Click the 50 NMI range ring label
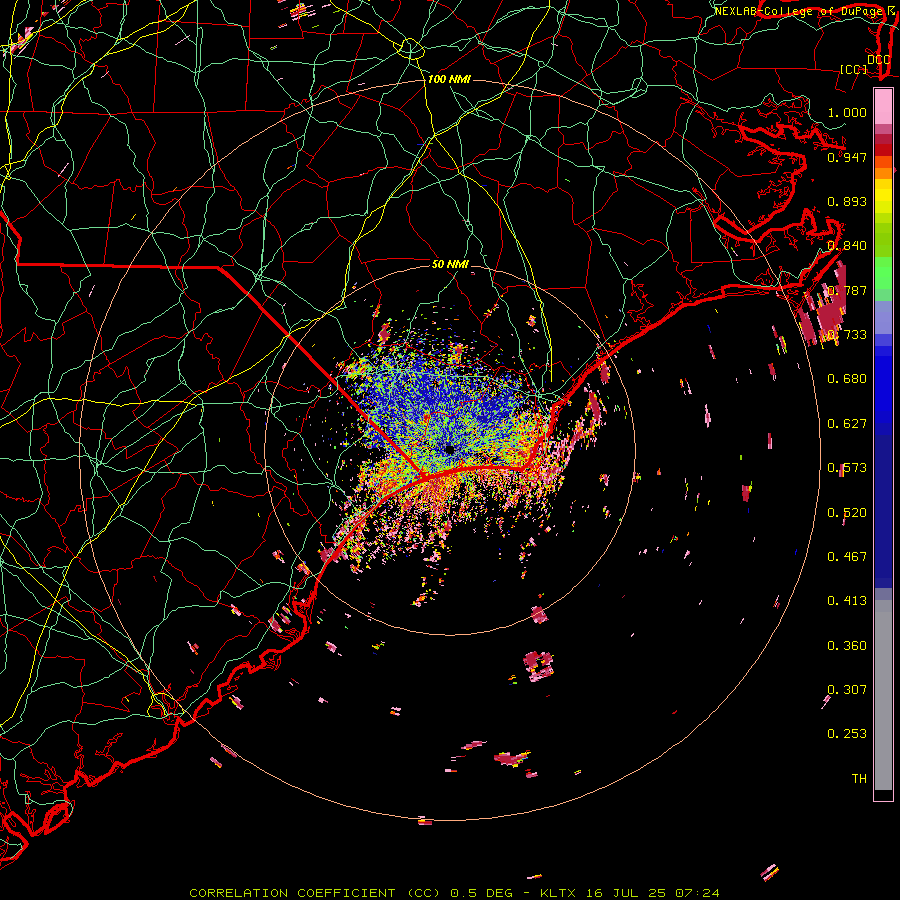This screenshot has width=900, height=900. pyautogui.click(x=450, y=264)
